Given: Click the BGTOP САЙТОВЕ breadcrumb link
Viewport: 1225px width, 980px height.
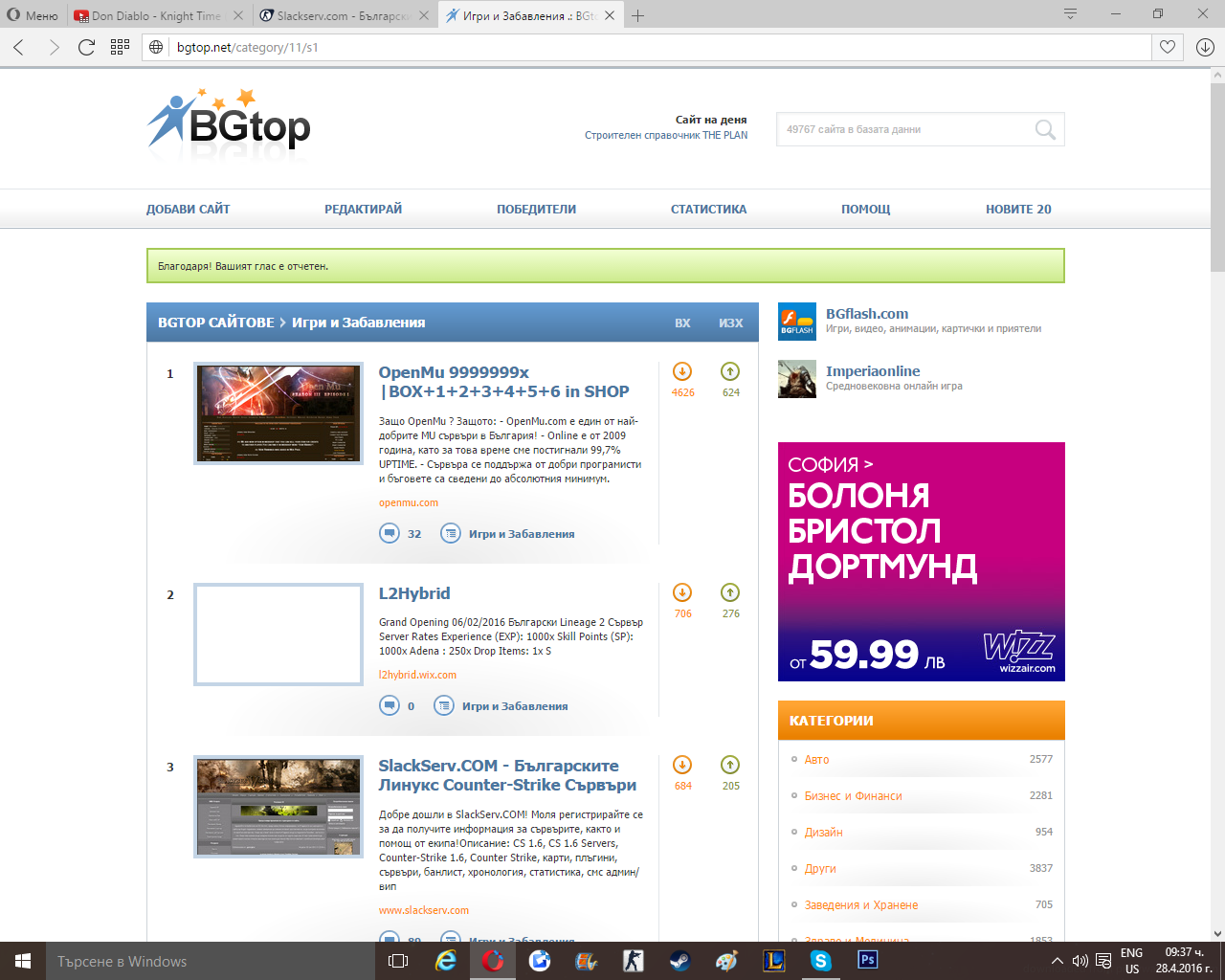Looking at the screenshot, I should coord(216,323).
